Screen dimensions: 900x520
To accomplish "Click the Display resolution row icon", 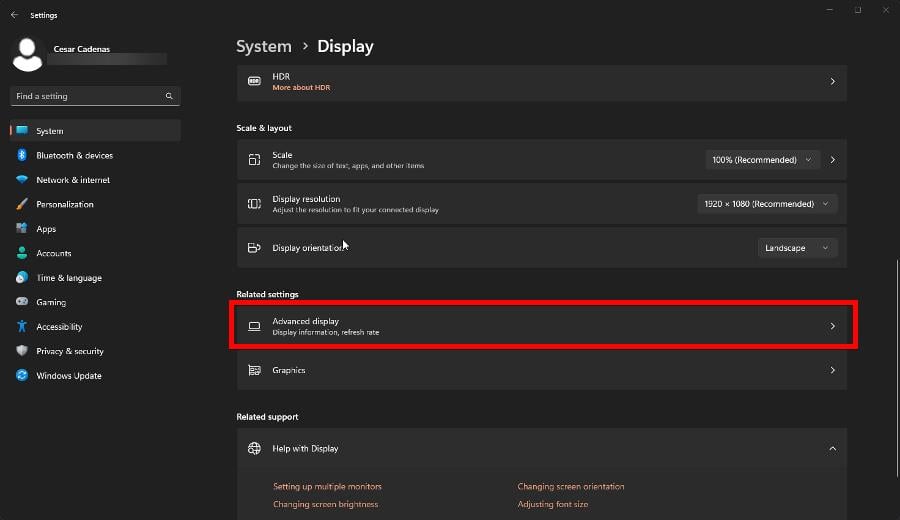I will (x=254, y=204).
